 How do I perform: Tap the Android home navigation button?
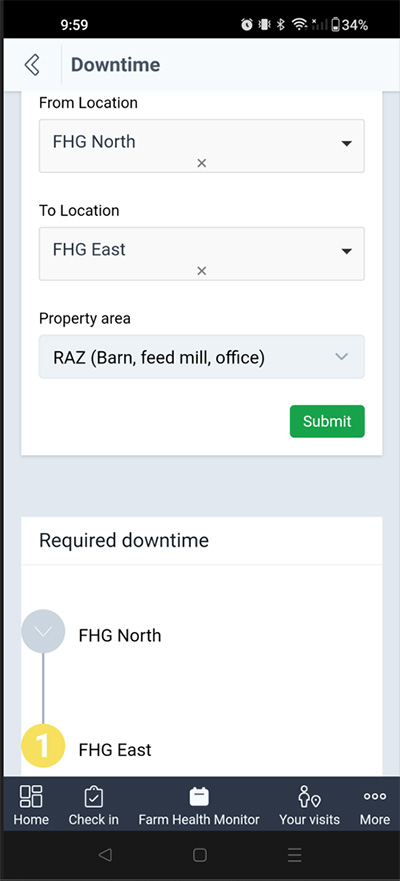(199, 855)
